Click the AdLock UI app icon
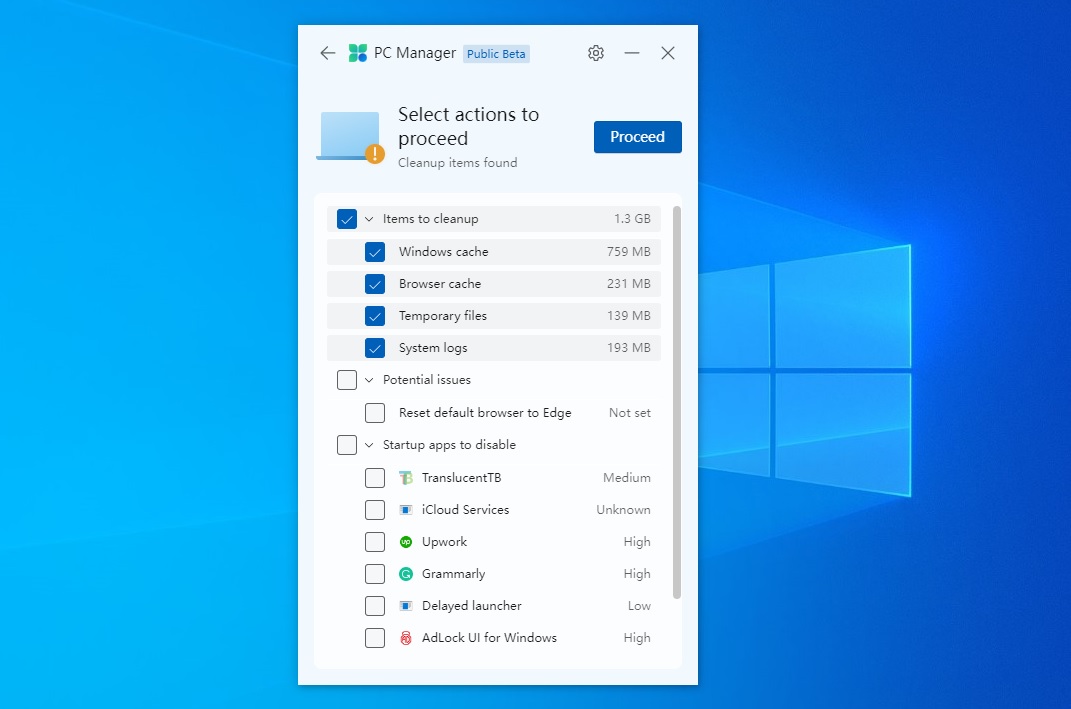This screenshot has height=709, width=1071. pyautogui.click(x=405, y=638)
